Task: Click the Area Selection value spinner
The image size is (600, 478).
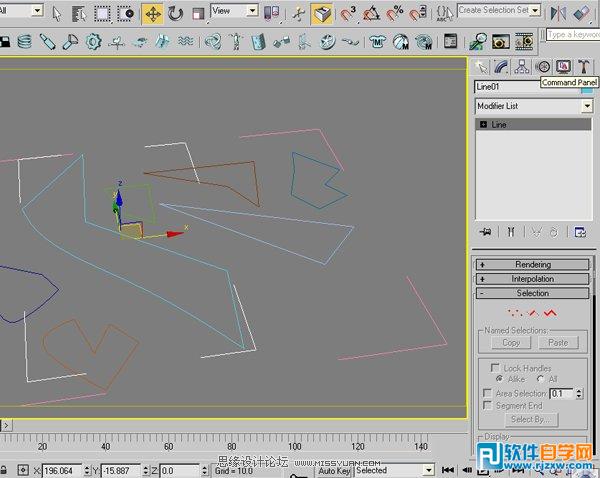Action: 579,393
